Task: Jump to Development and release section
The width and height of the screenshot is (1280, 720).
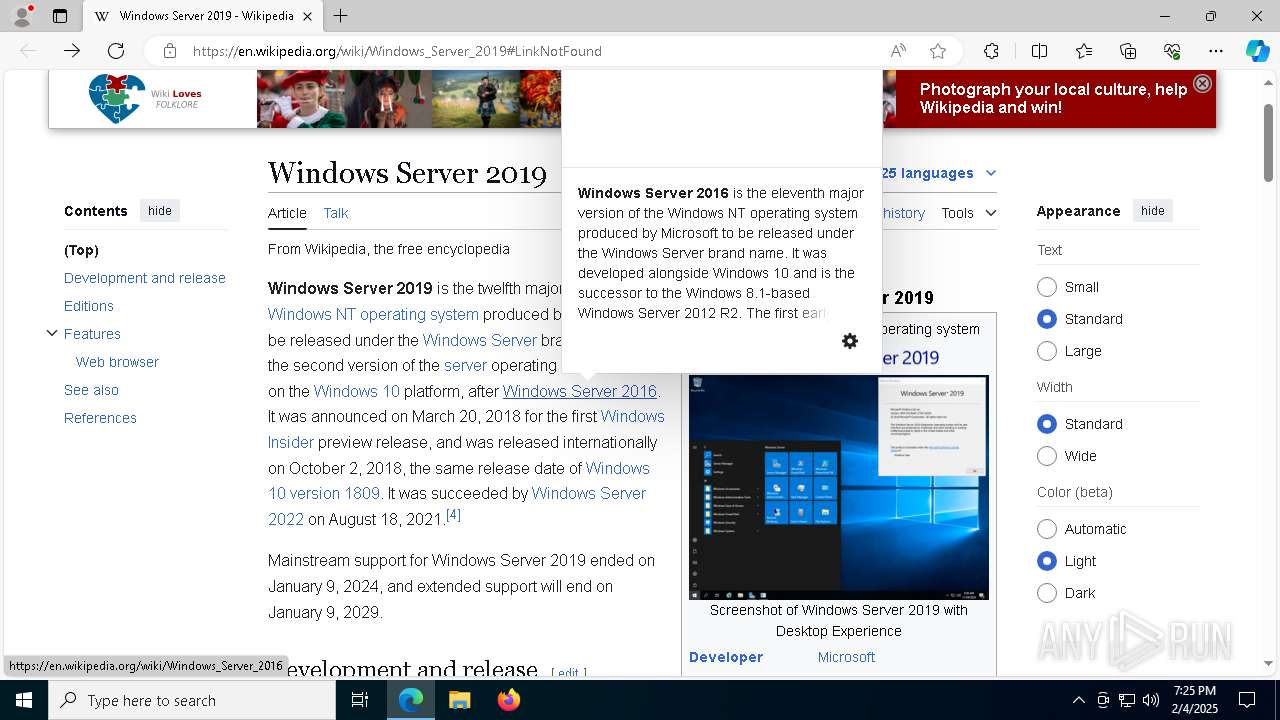Action: point(145,278)
